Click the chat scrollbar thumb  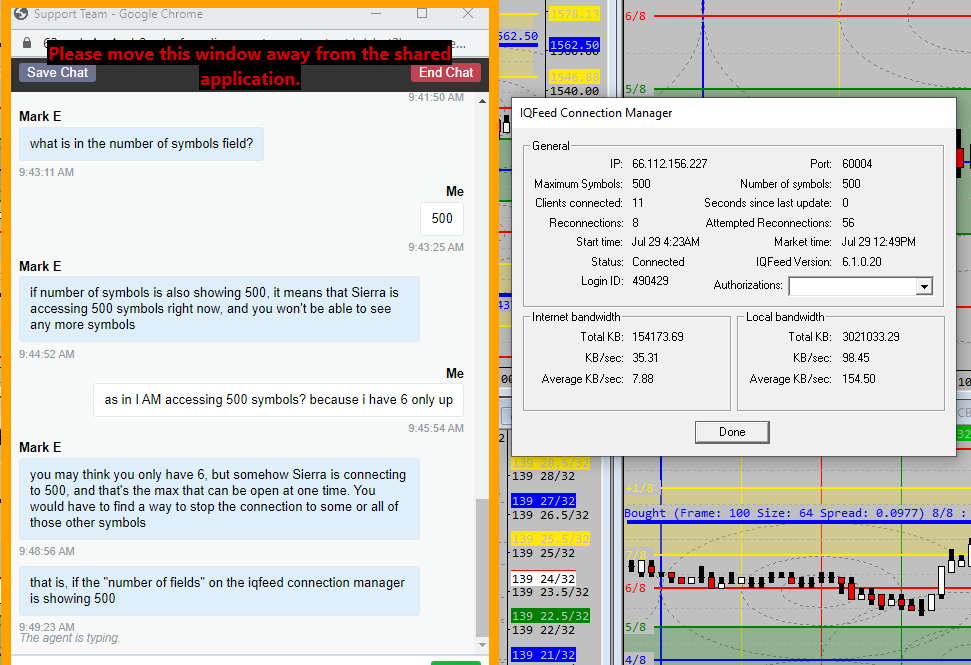(x=482, y=567)
